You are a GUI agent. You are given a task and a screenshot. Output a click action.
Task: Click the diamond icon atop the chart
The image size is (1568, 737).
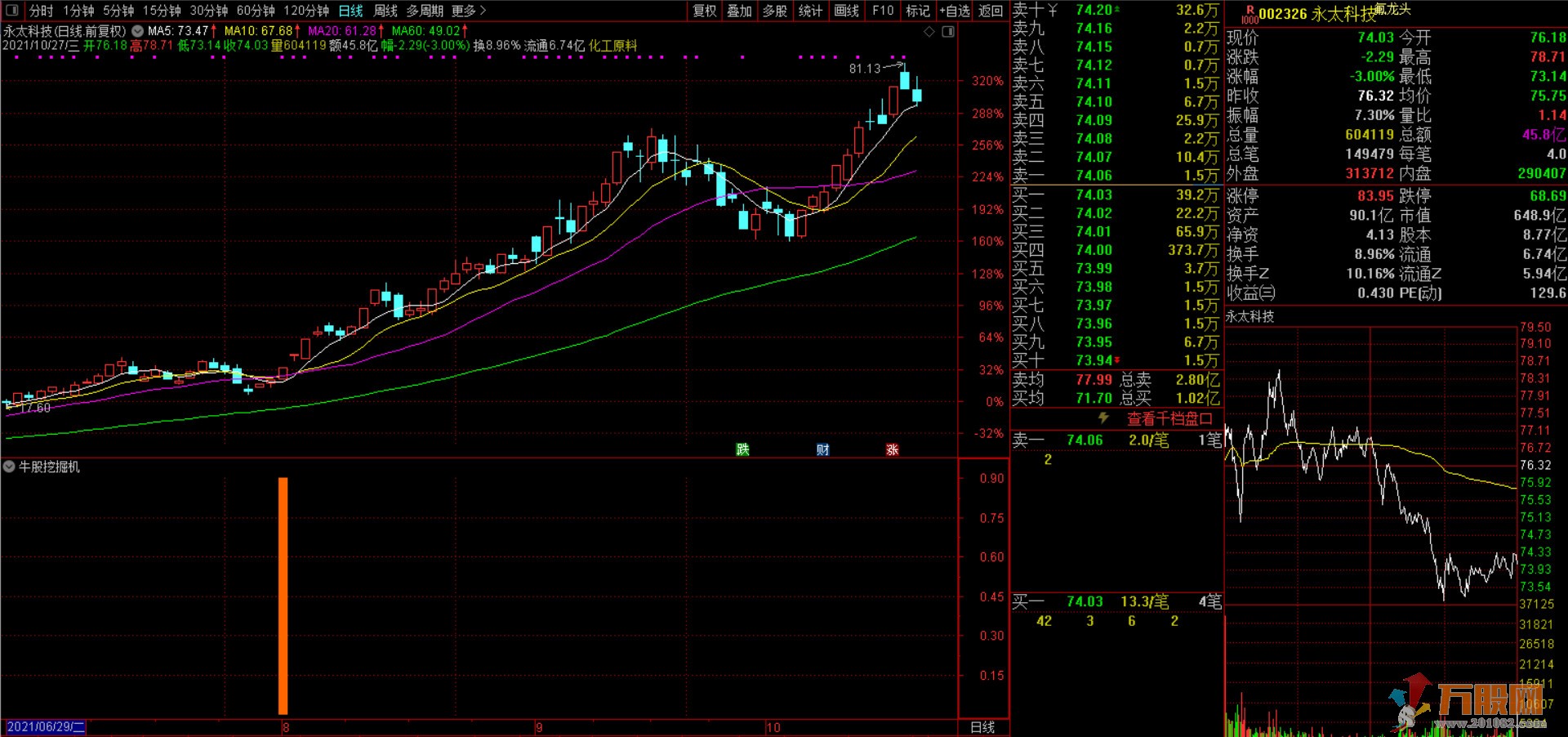(x=929, y=32)
